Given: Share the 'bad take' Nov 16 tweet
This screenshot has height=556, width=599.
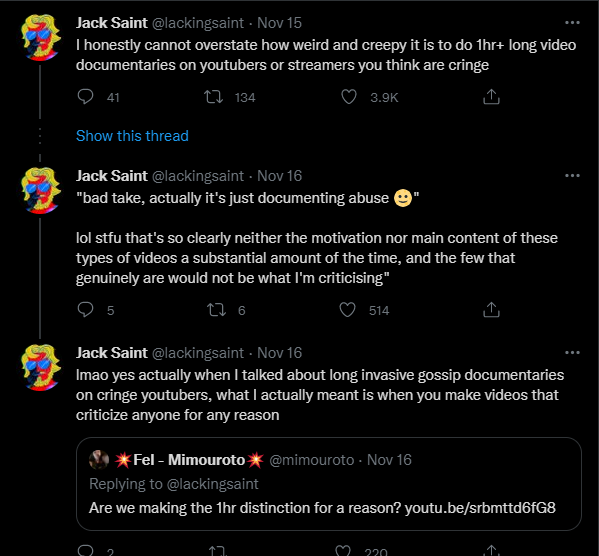Looking at the screenshot, I should pos(491,310).
